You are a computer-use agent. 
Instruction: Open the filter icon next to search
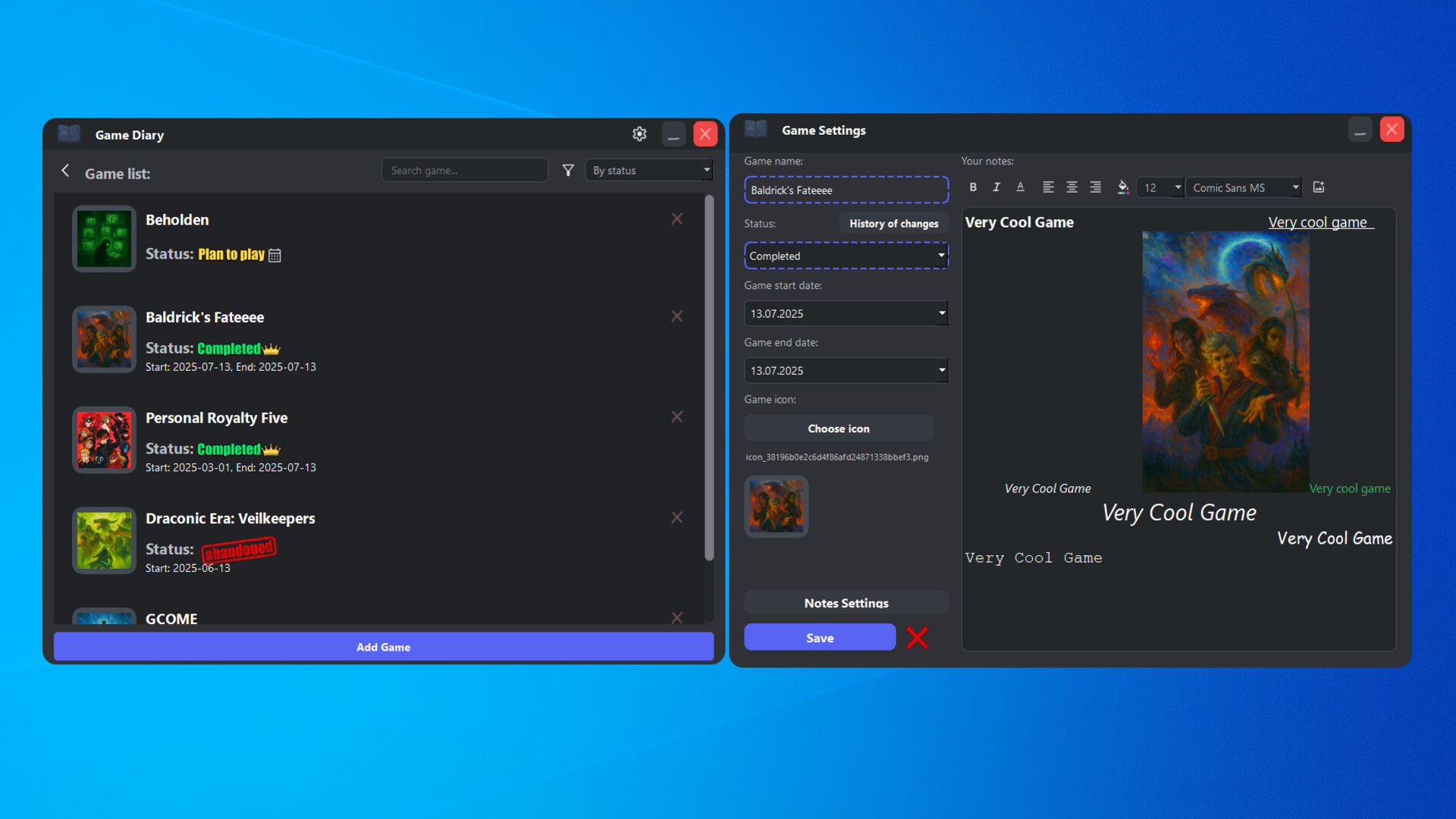[x=568, y=170]
